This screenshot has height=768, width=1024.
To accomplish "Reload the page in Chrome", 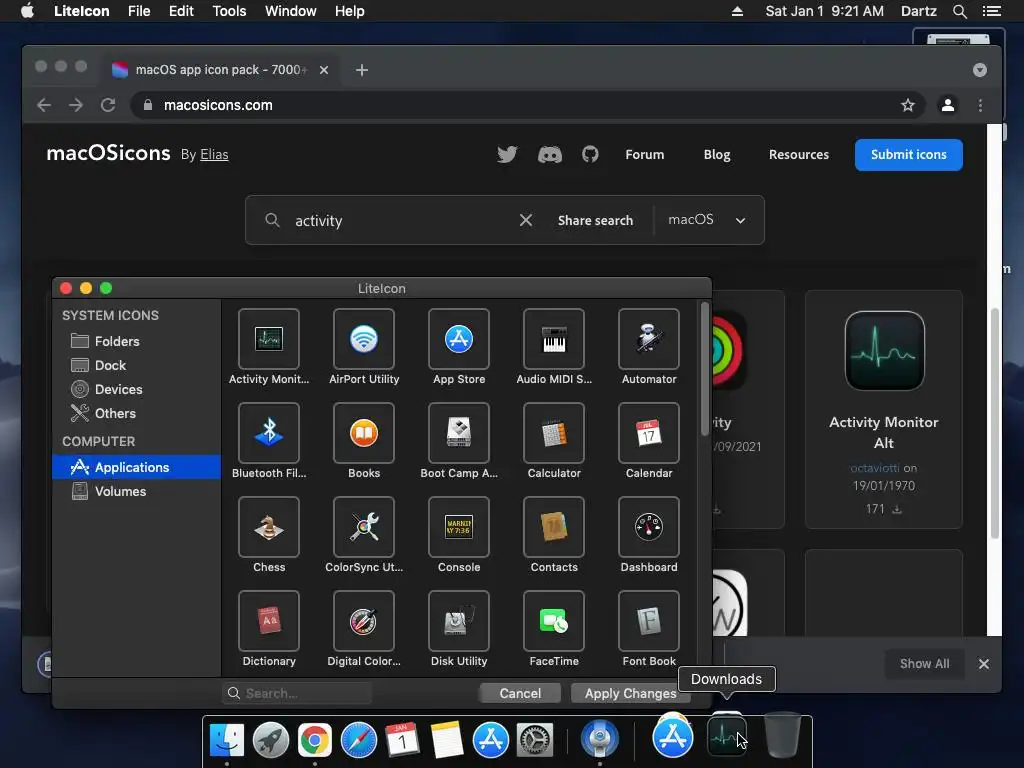I will [108, 105].
